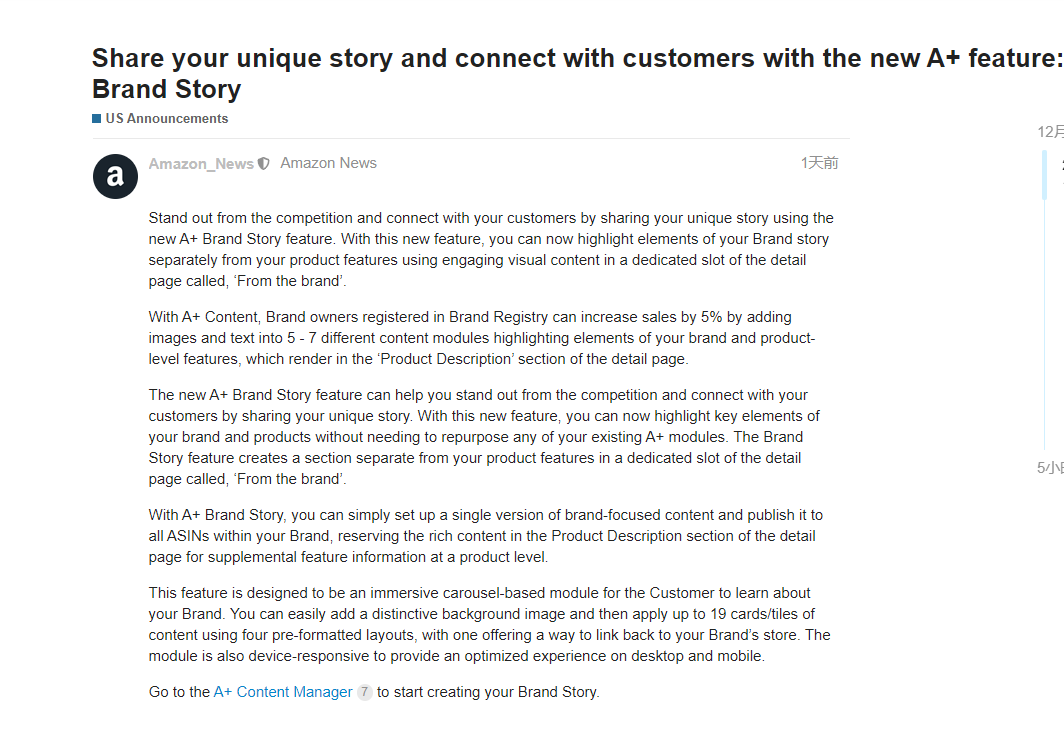Click the middle of the vertical timeline track

pos(1044,320)
